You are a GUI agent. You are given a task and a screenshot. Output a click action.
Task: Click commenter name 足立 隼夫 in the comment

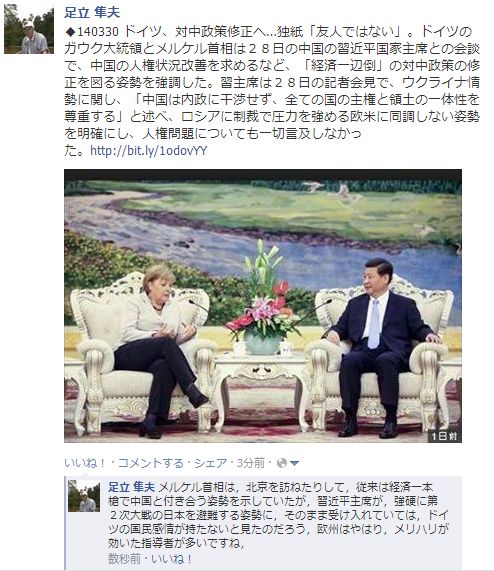click(131, 487)
